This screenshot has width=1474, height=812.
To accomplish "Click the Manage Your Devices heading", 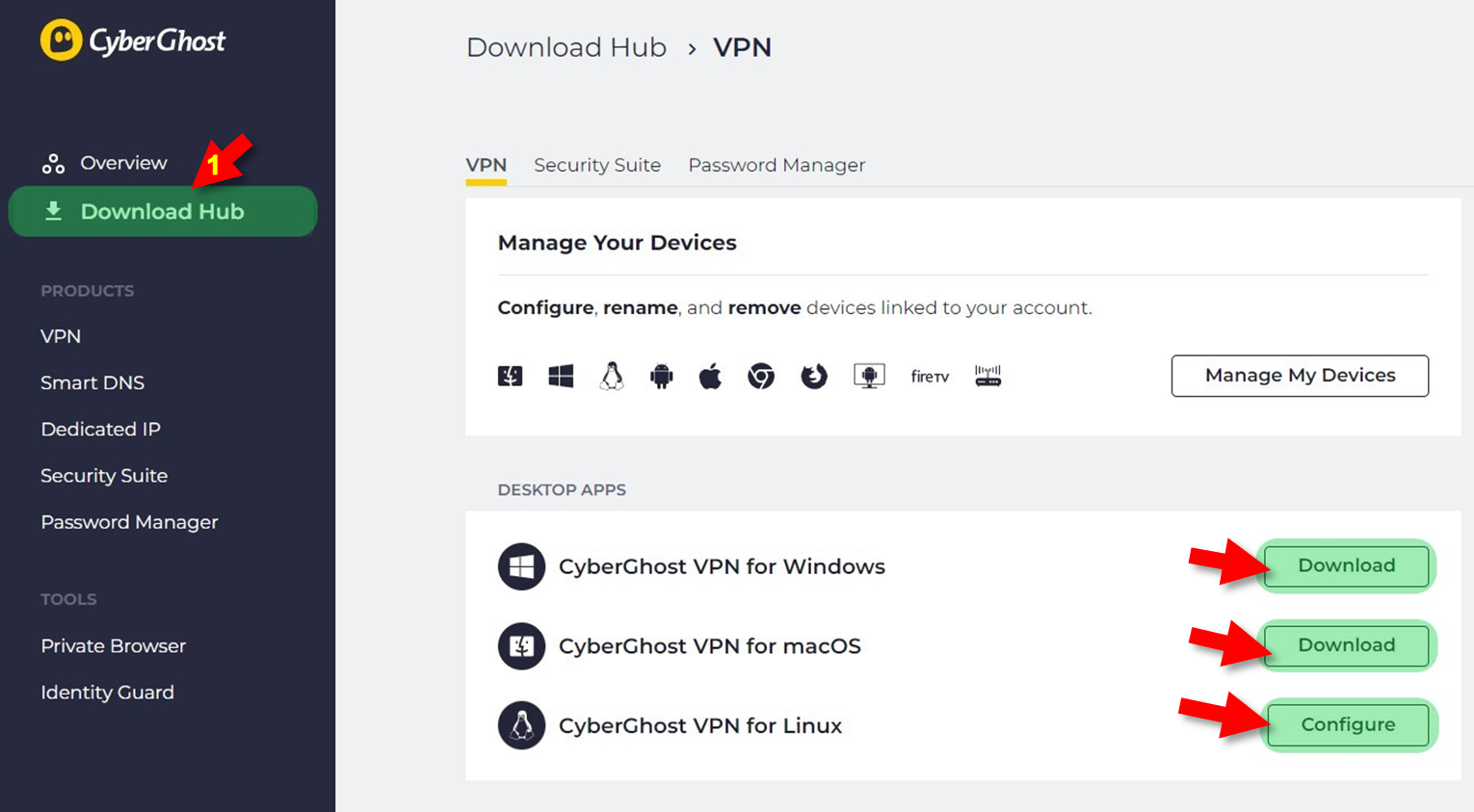I will coord(617,243).
